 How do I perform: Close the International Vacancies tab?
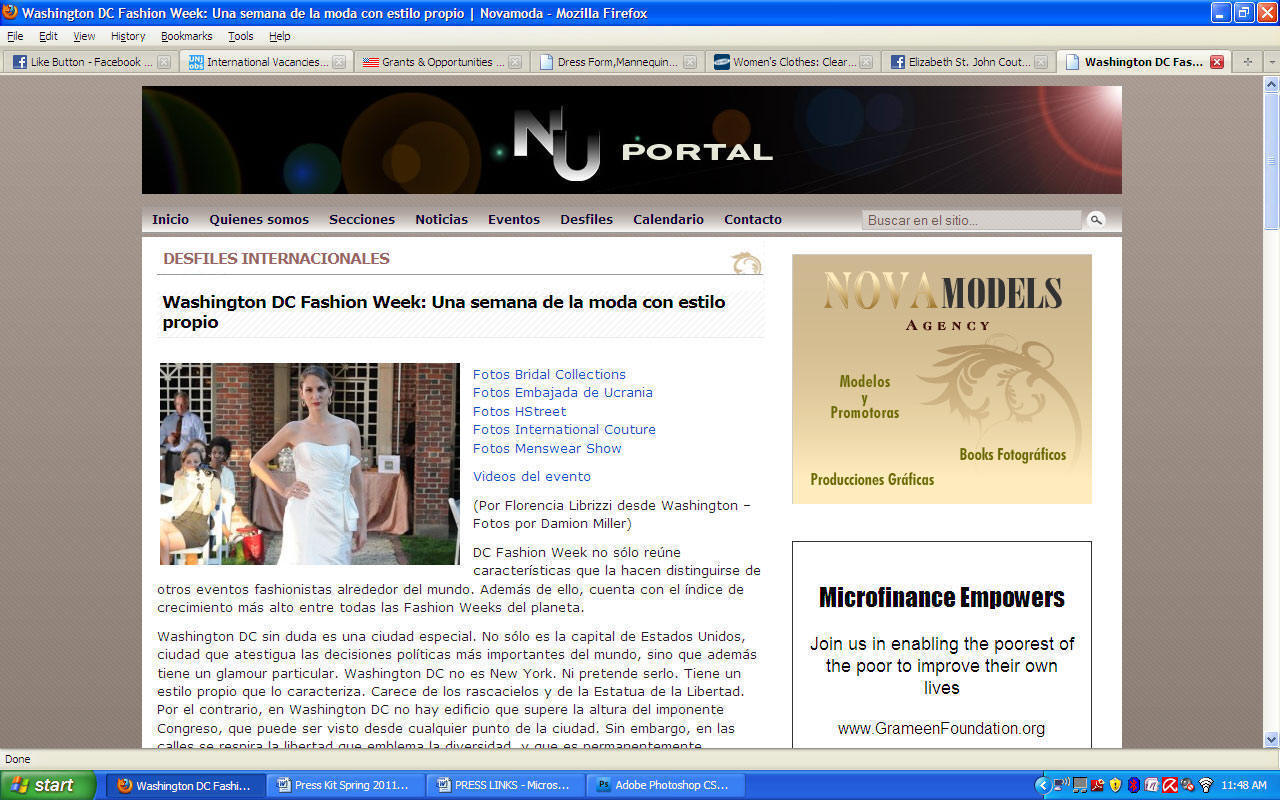coord(339,62)
